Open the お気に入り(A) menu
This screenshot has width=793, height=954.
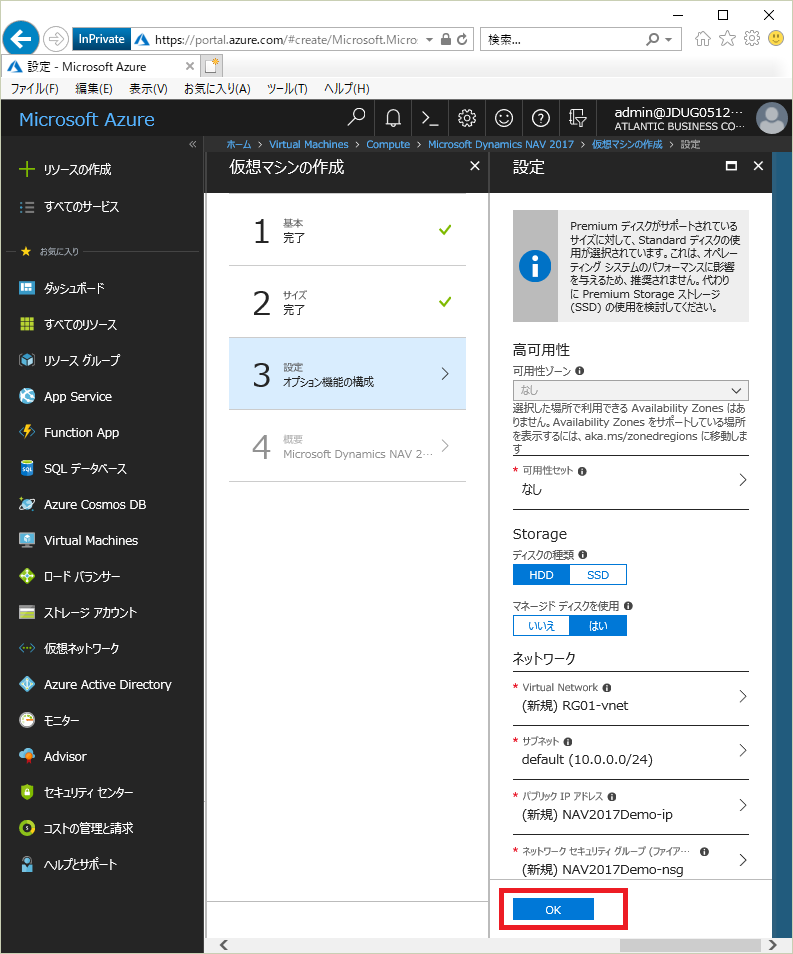click(x=217, y=89)
